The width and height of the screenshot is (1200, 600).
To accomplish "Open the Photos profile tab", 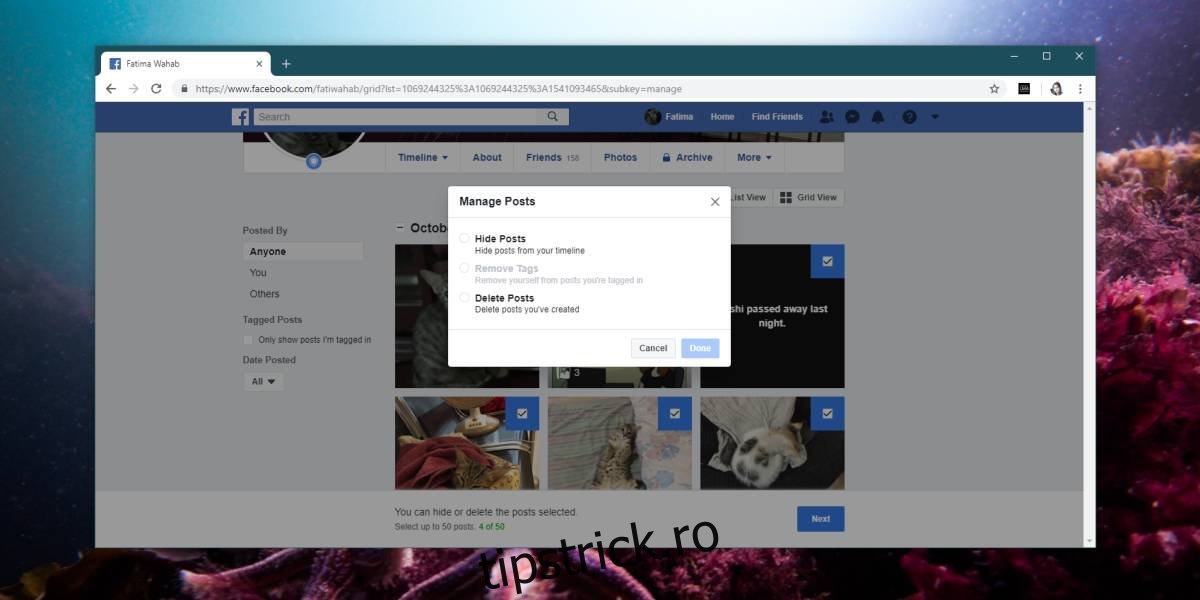I will point(621,157).
